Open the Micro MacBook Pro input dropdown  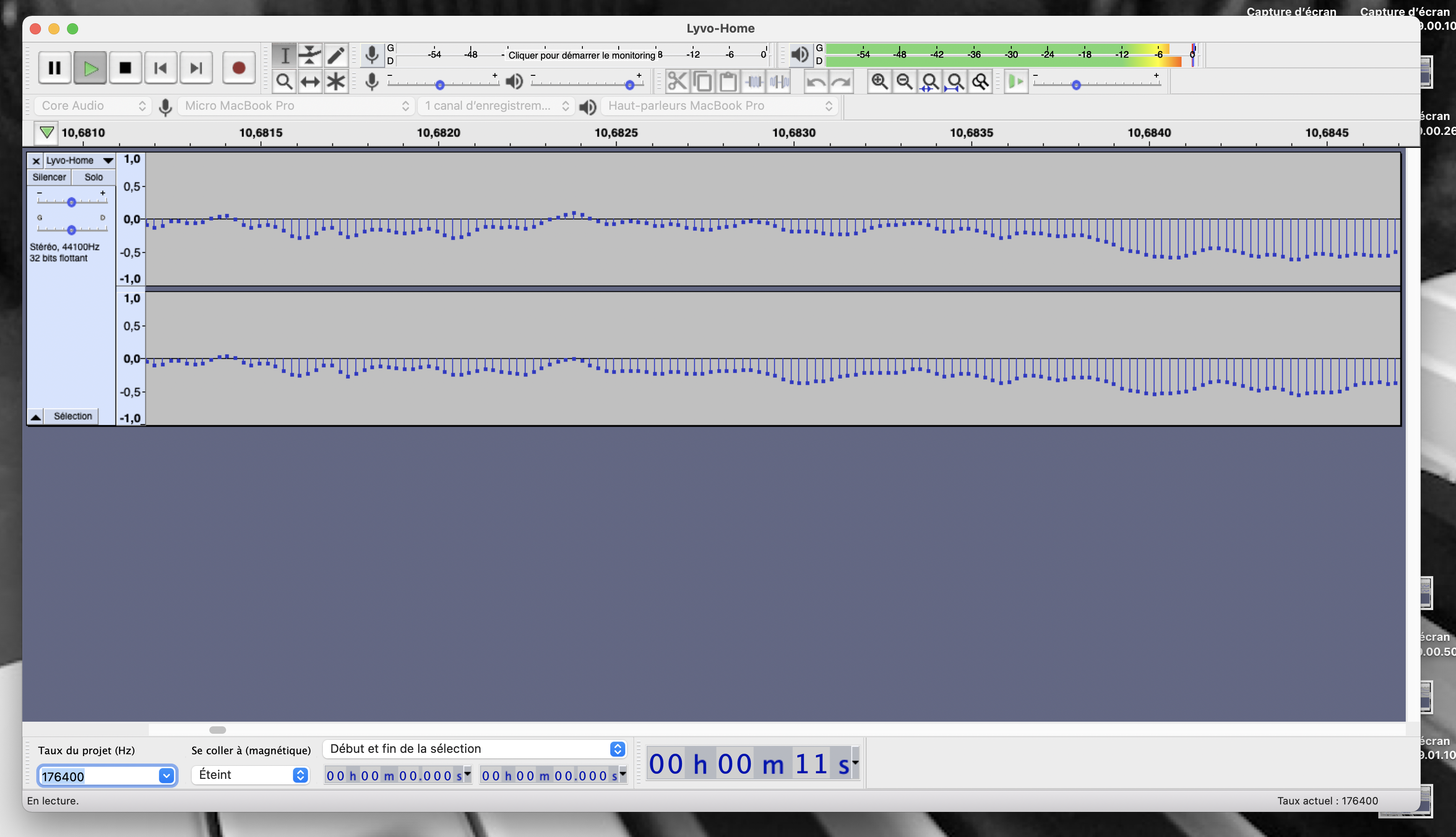[x=296, y=106]
